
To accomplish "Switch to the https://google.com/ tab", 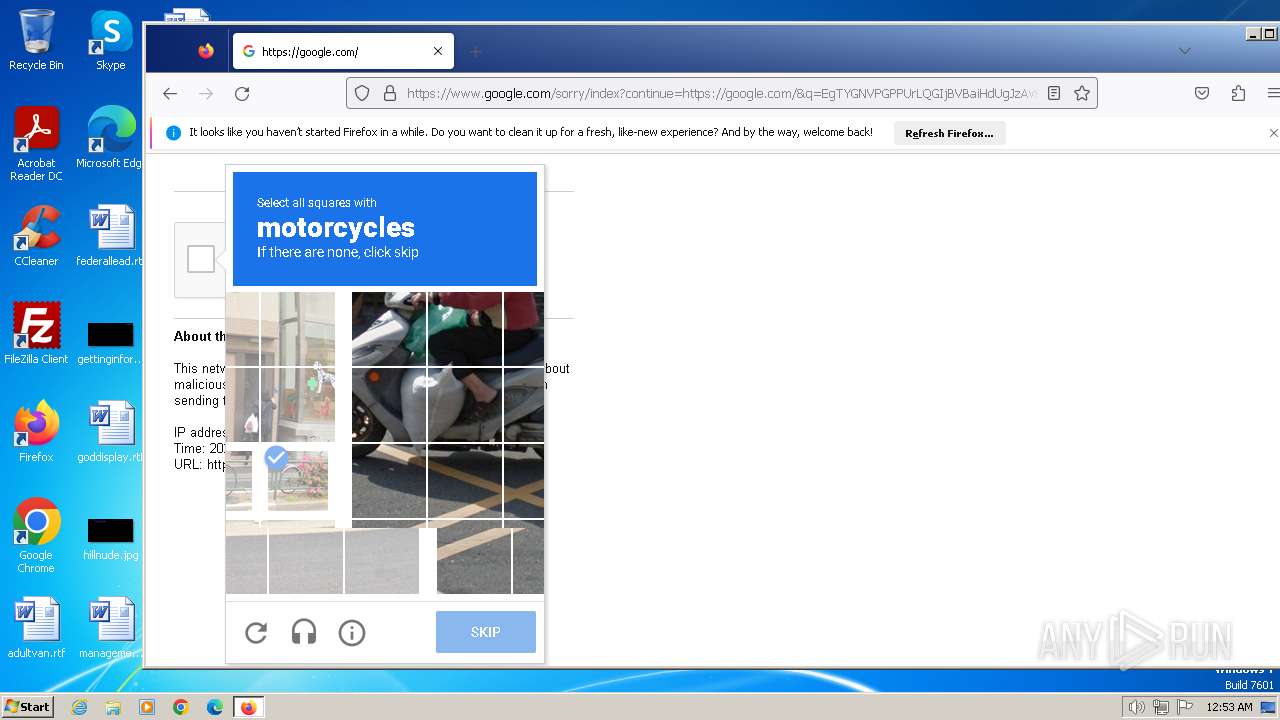I will click(x=343, y=51).
